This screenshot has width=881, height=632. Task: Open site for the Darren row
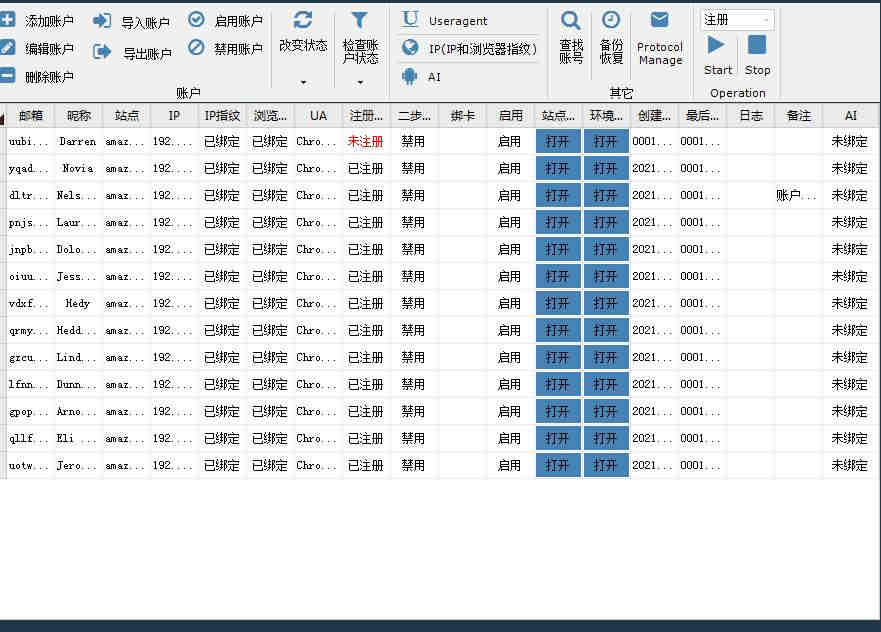[x=558, y=142]
